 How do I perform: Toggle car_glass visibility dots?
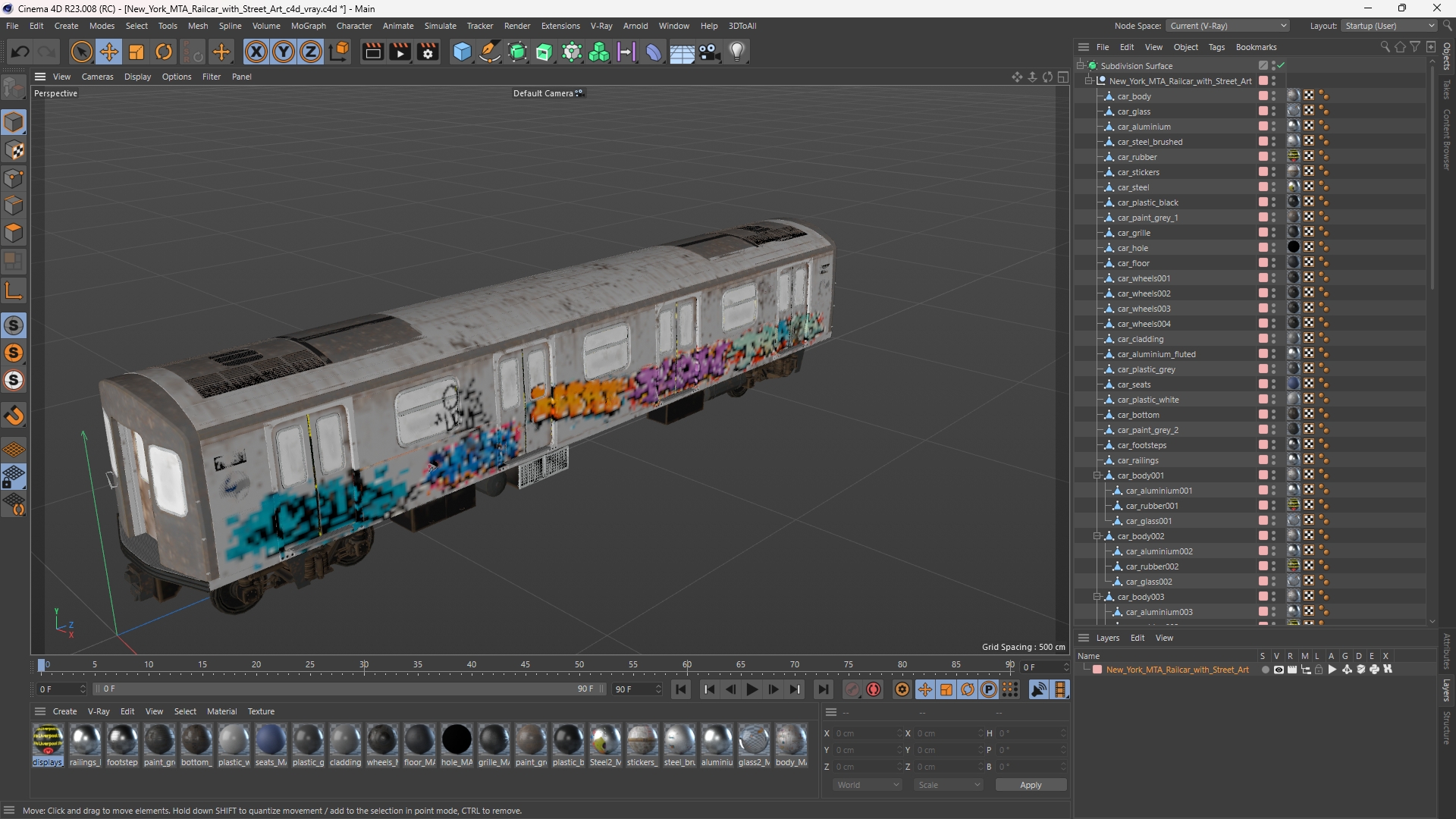tap(1274, 111)
